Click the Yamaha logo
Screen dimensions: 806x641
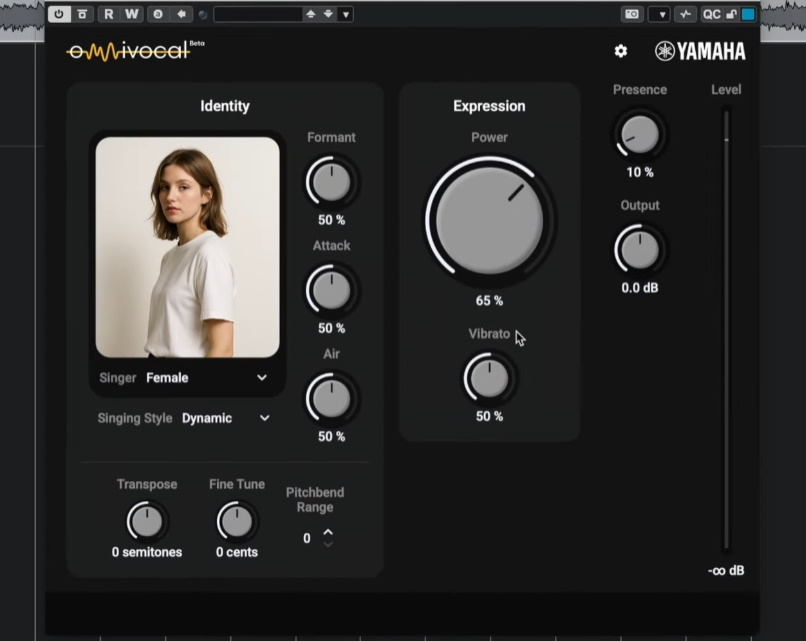pyautogui.click(x=700, y=51)
